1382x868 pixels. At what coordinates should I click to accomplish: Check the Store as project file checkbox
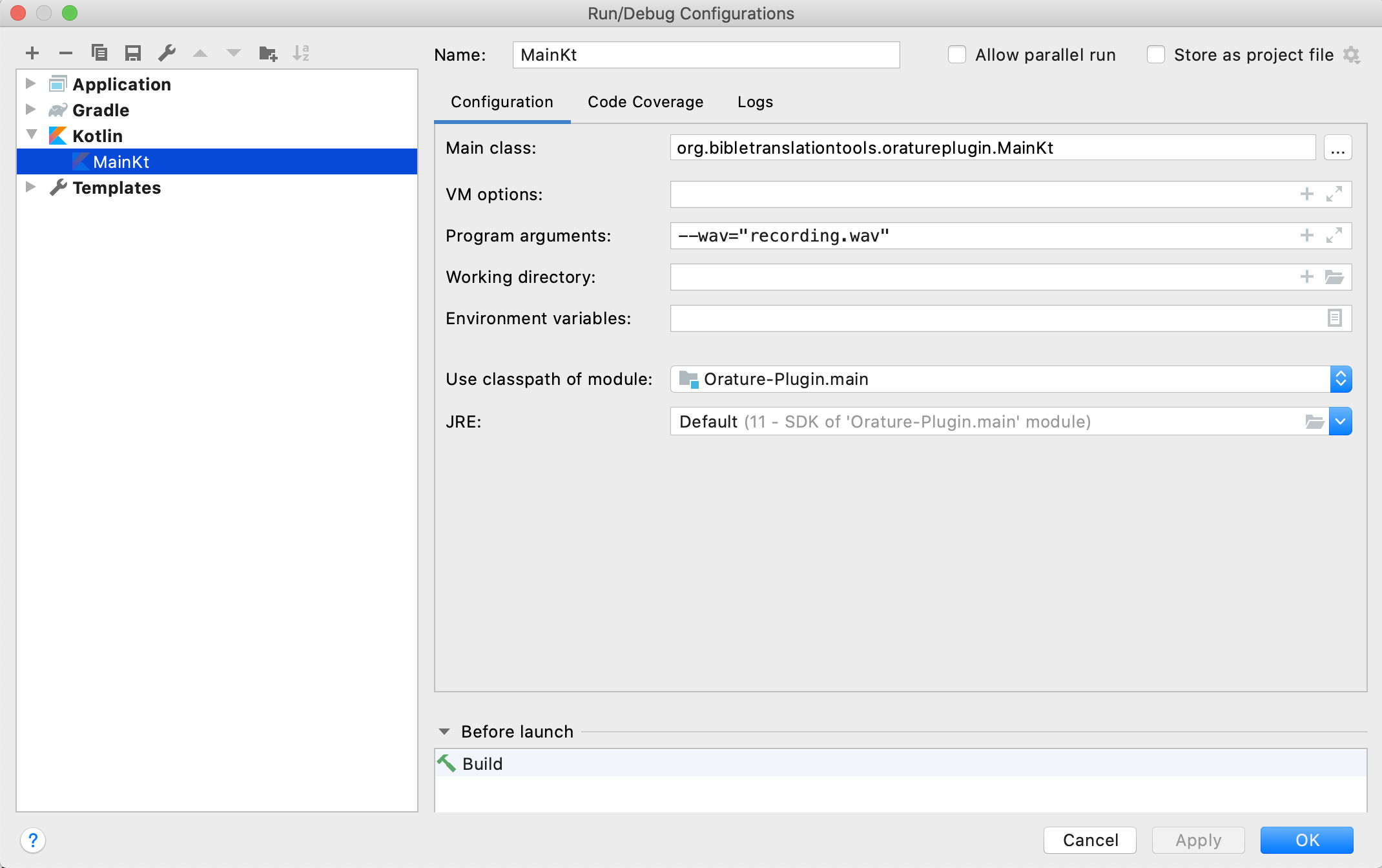click(x=1156, y=55)
